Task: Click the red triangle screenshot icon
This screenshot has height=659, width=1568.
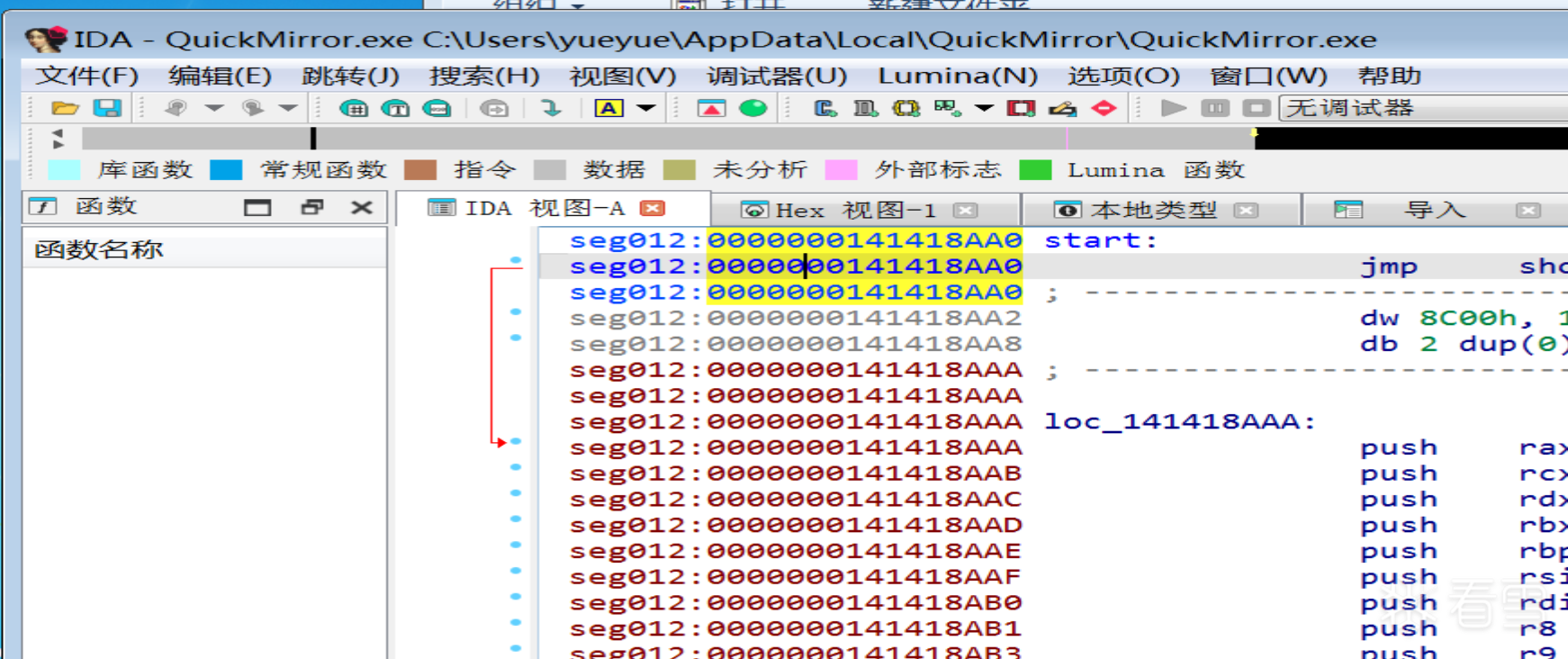Action: pos(711,109)
